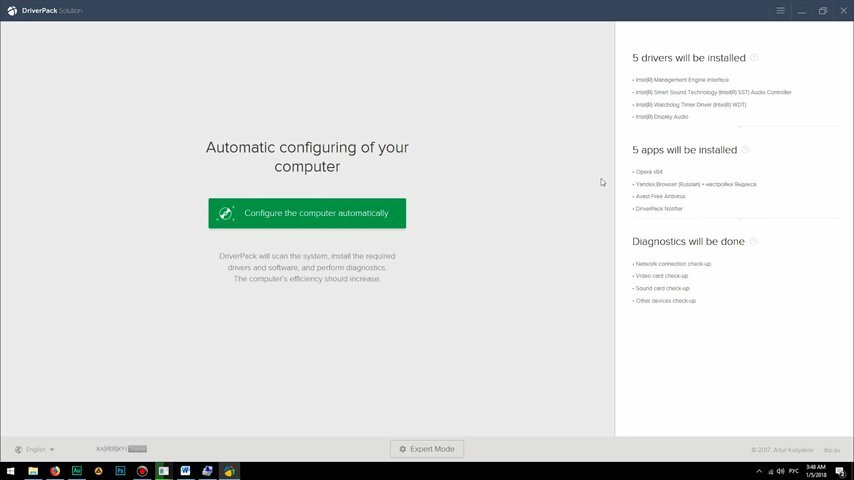
Task: Click the DriverPack logo in title bar
Action: 12,10
